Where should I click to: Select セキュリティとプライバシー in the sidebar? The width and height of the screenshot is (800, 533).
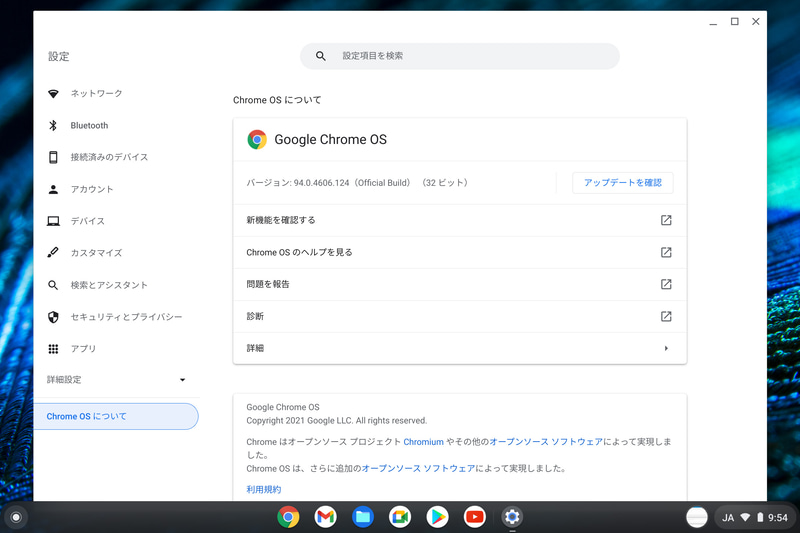126,317
